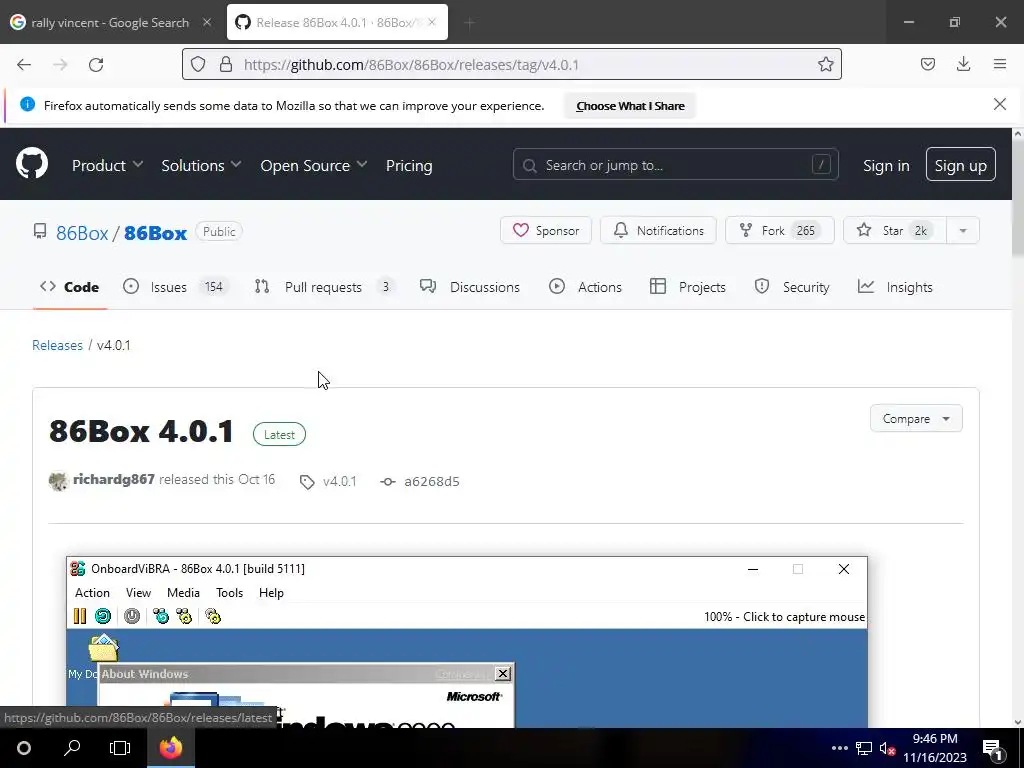This screenshot has height=768, width=1024.
Task: Open Firefox downloads panel
Action: click(963, 64)
